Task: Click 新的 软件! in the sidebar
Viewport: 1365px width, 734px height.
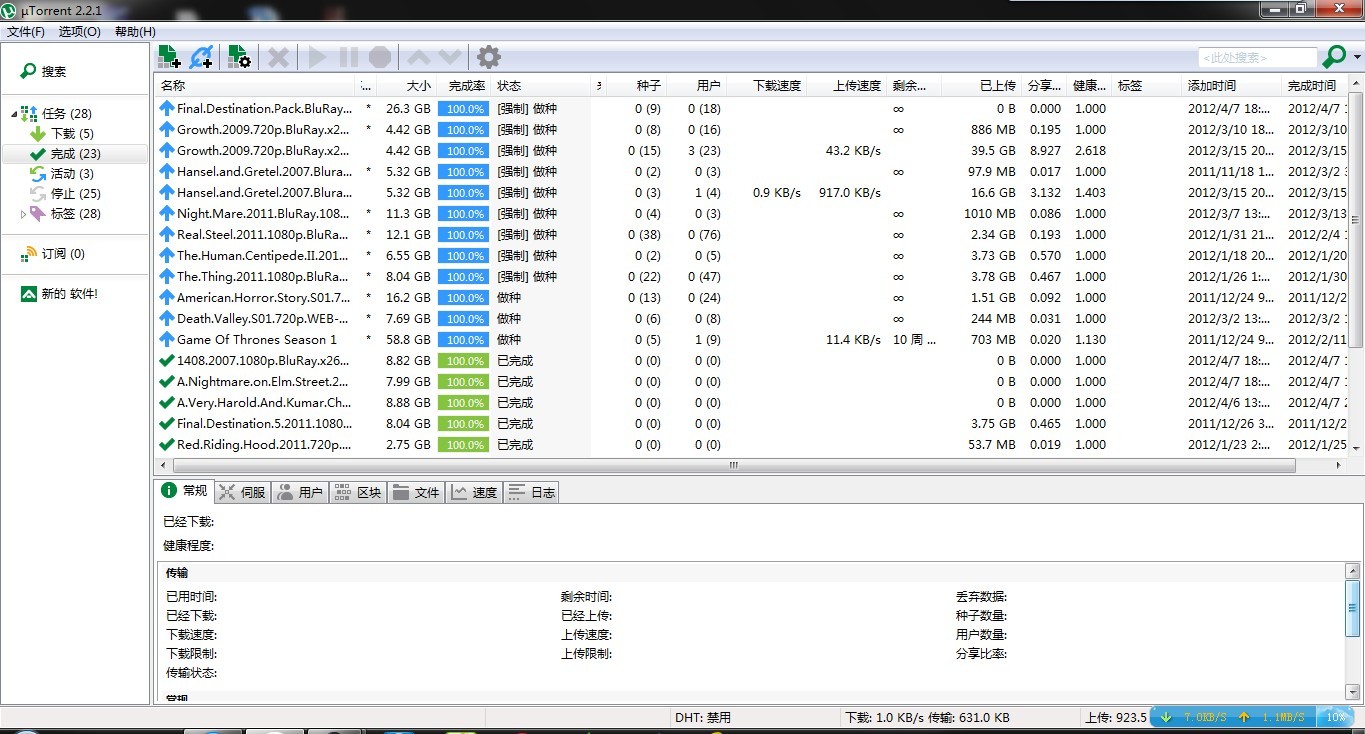Action: 69,294
